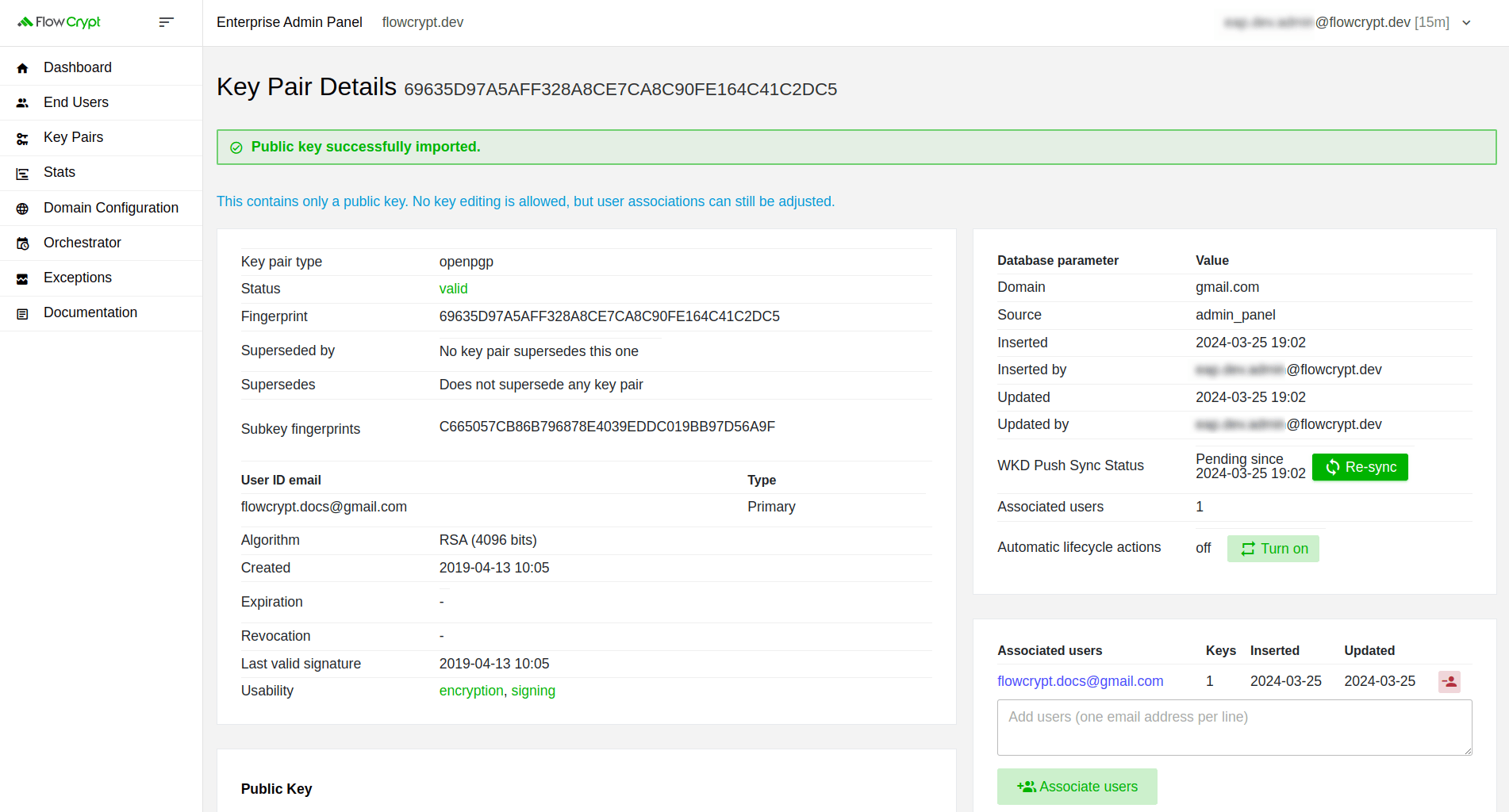Click the Add users email text area
This screenshot has width=1509, height=812.
point(1234,727)
